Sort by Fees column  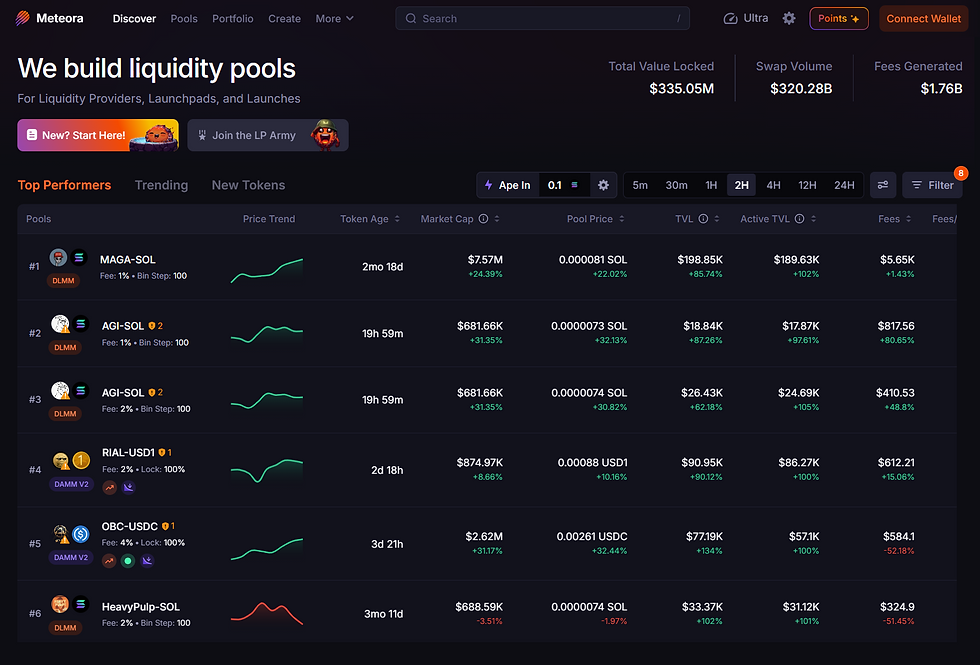pyautogui.click(x=894, y=219)
